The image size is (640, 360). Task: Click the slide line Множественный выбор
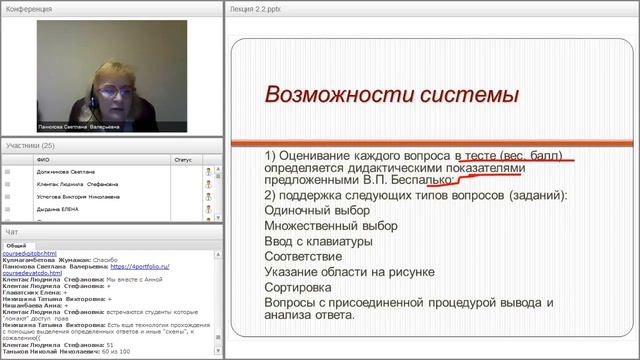tap(331, 226)
